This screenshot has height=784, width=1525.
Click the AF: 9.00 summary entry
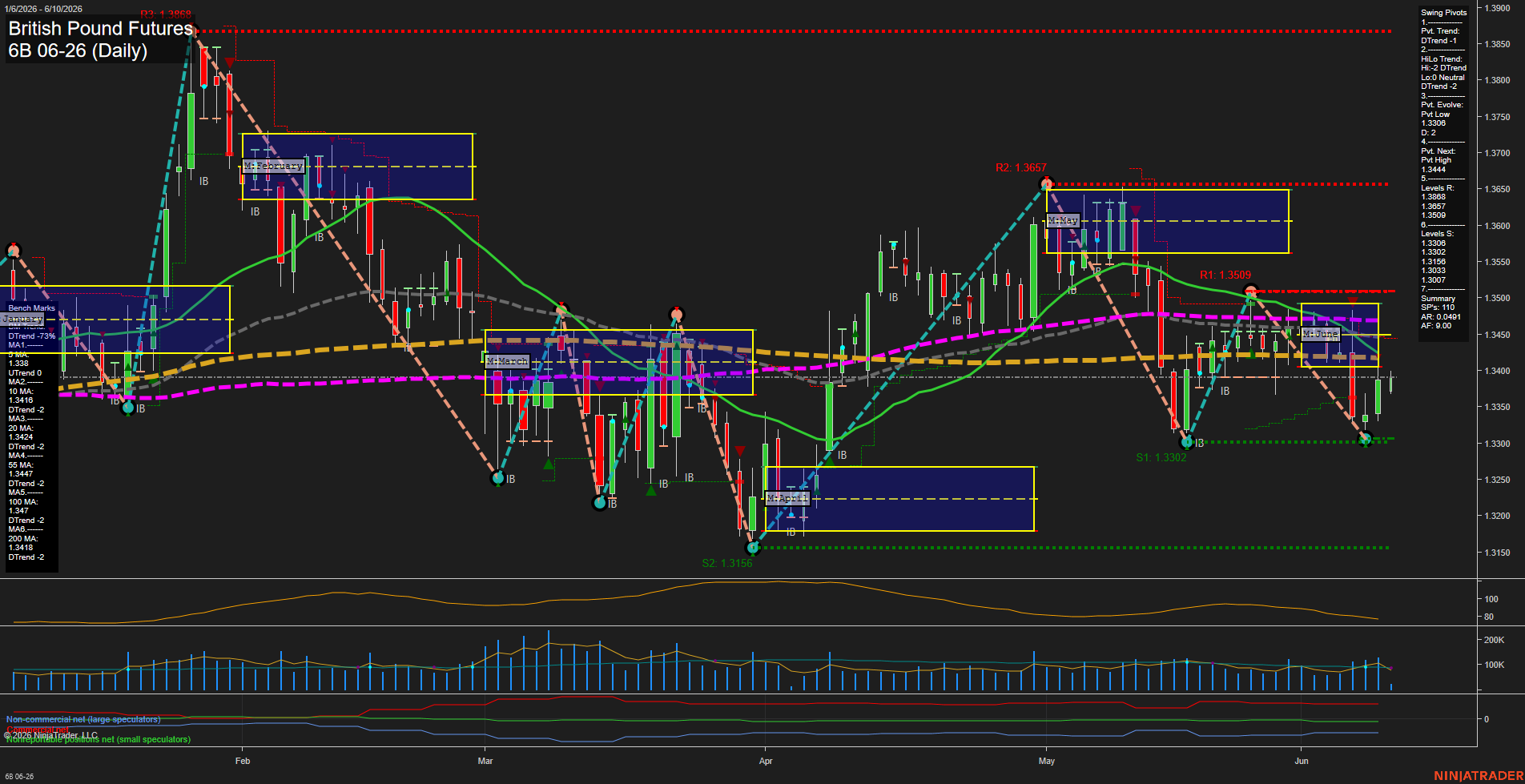1436,326
